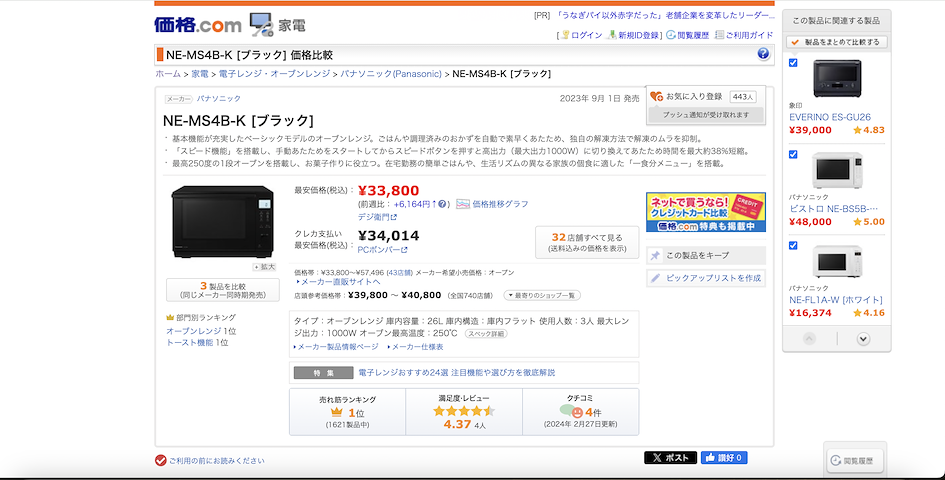Click the pencil icon for ピックアップリストを作成

click(x=655, y=278)
